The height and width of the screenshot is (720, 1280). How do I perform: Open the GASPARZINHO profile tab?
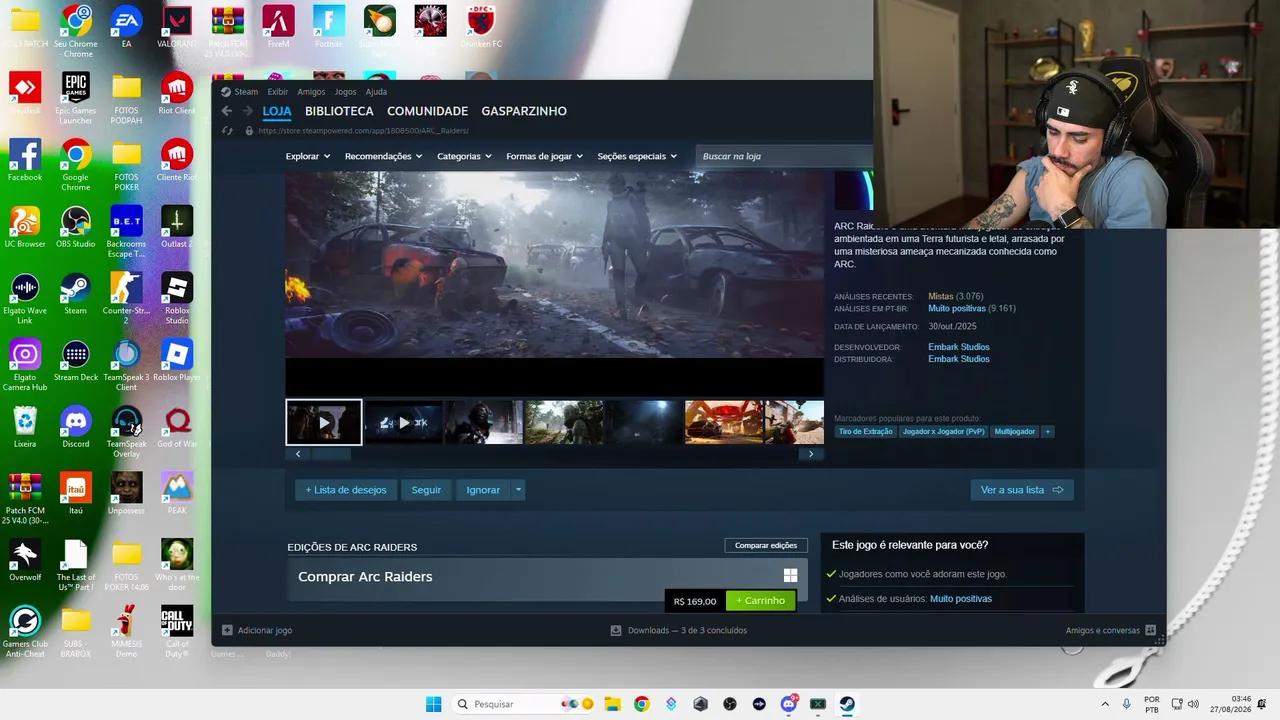[524, 111]
